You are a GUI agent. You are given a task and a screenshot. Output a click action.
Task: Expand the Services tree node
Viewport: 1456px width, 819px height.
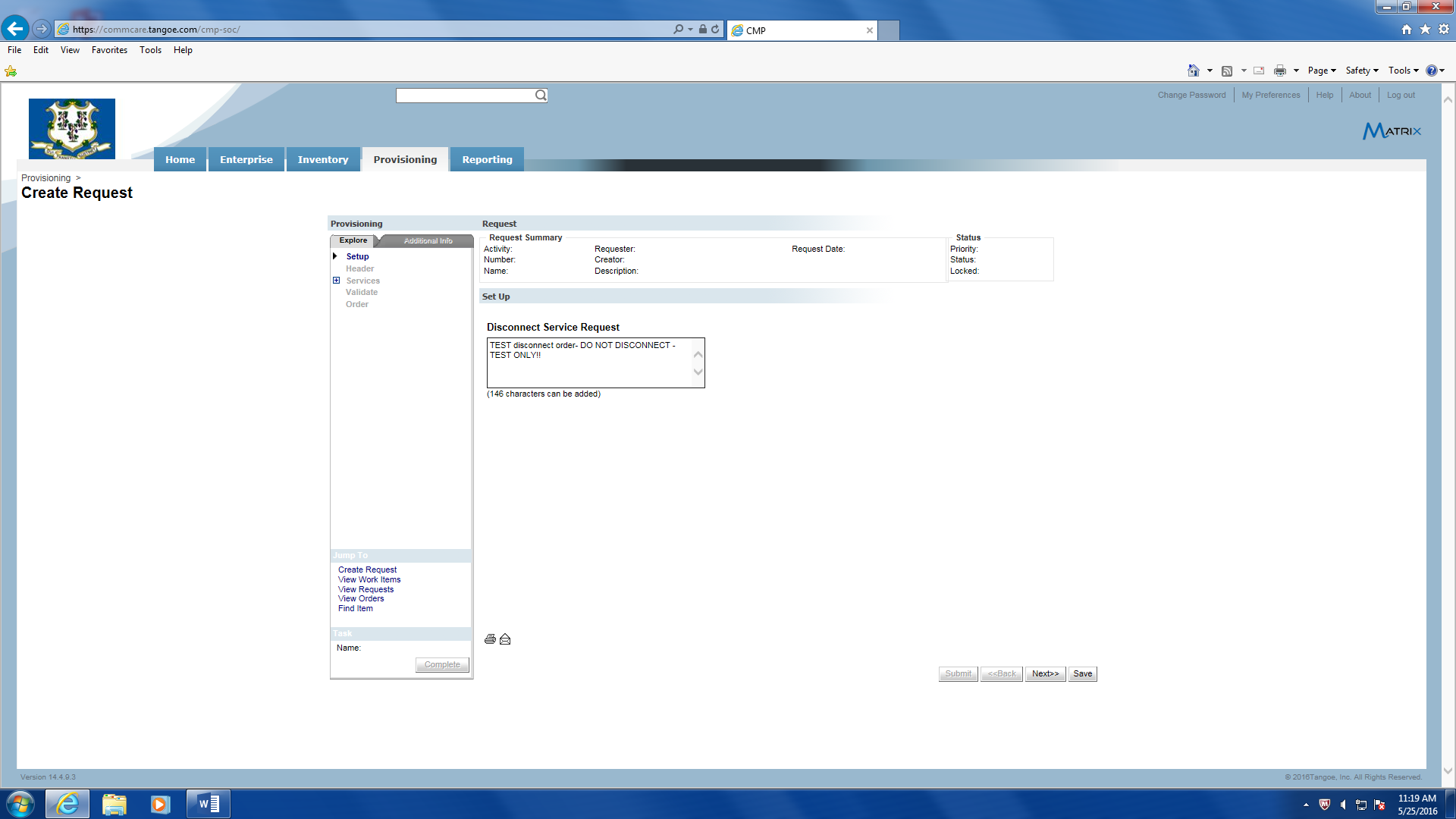[x=336, y=281]
